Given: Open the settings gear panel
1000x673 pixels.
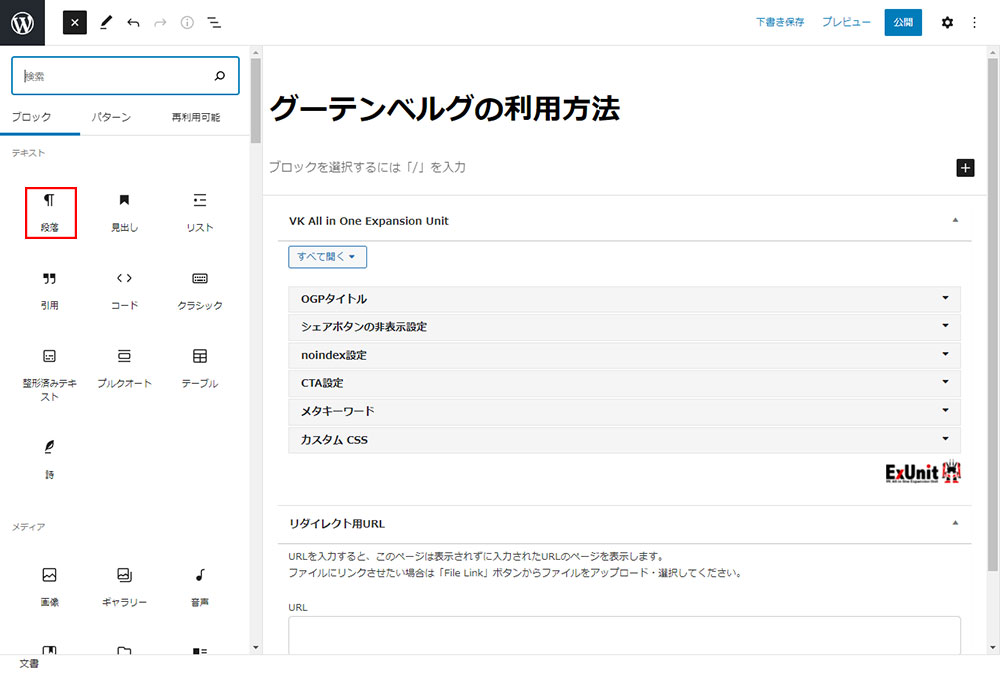Looking at the screenshot, I should (x=947, y=22).
